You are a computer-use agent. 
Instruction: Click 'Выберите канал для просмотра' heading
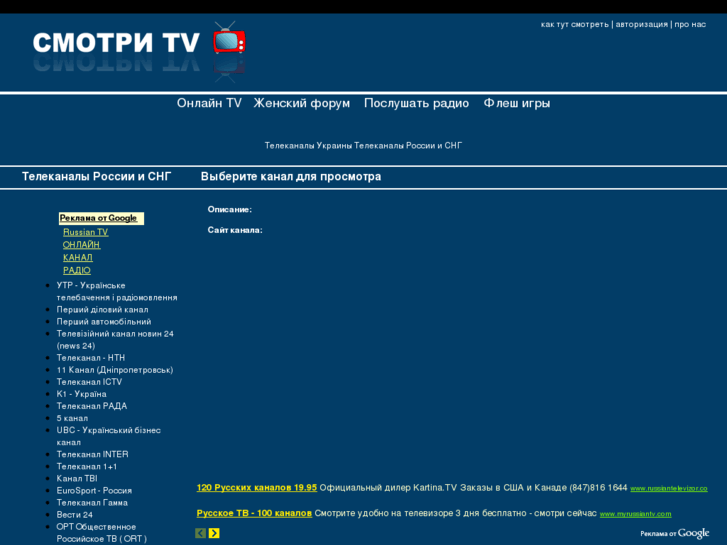coord(291,177)
